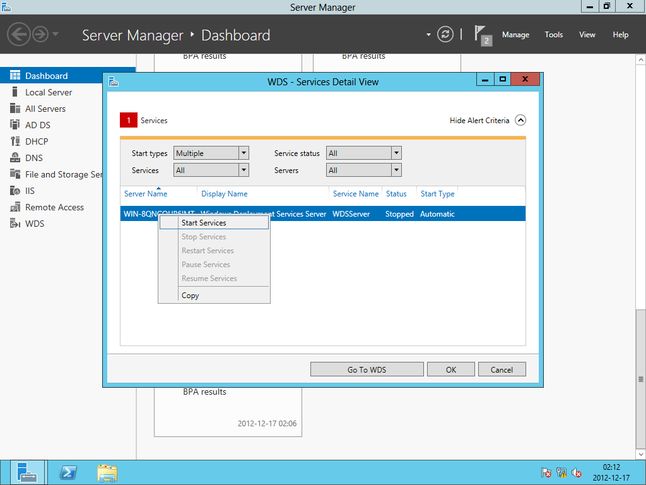The width and height of the screenshot is (646, 485).
Task: Open the View menu
Action: [x=587, y=35]
